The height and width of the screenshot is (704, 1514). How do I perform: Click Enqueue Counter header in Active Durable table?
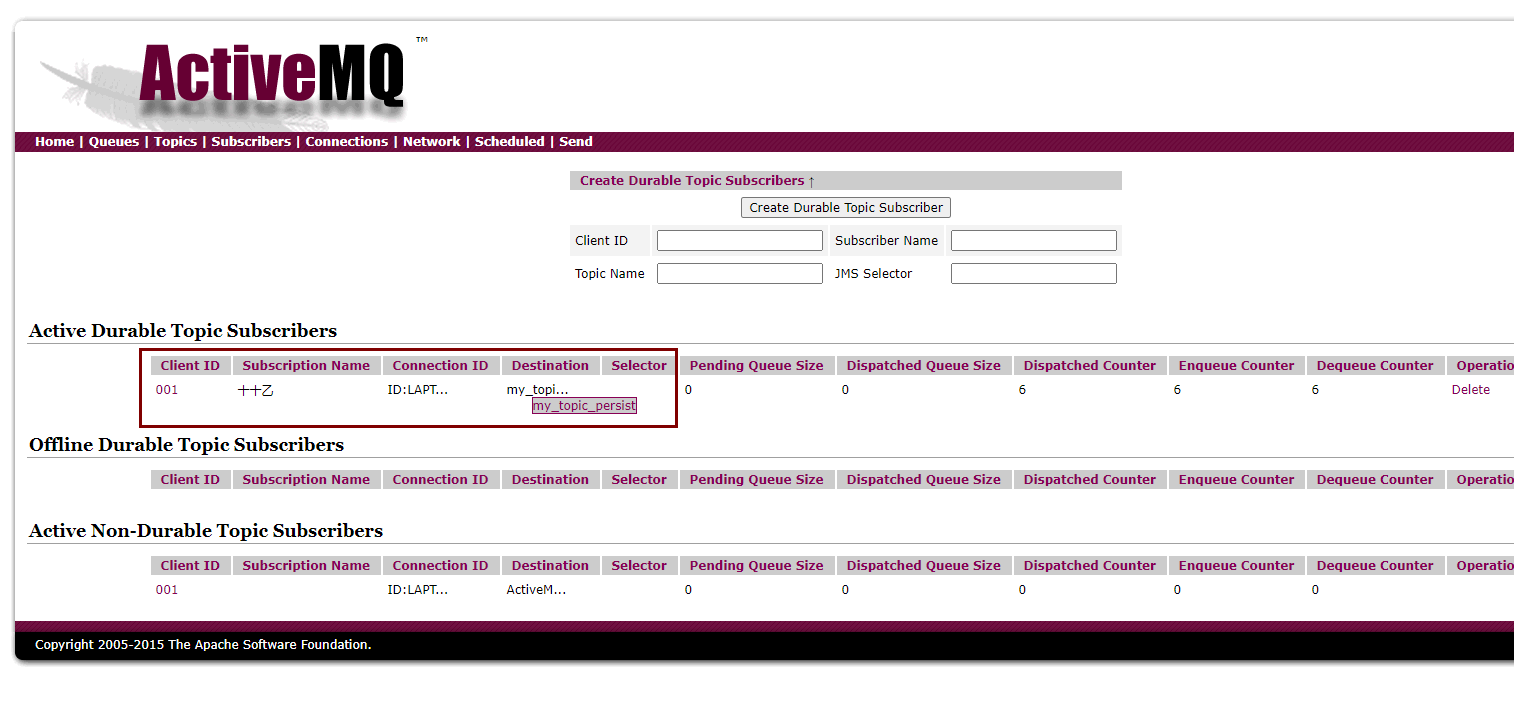point(1236,366)
